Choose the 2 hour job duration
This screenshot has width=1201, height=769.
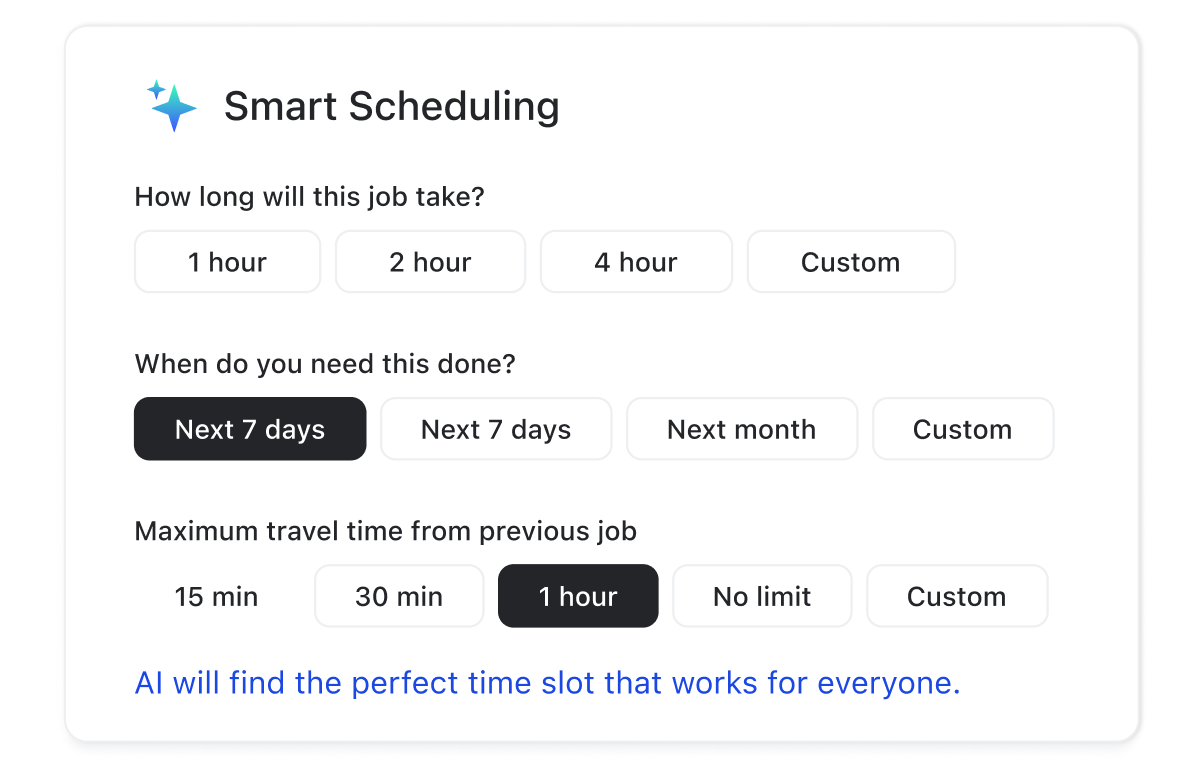pos(430,262)
